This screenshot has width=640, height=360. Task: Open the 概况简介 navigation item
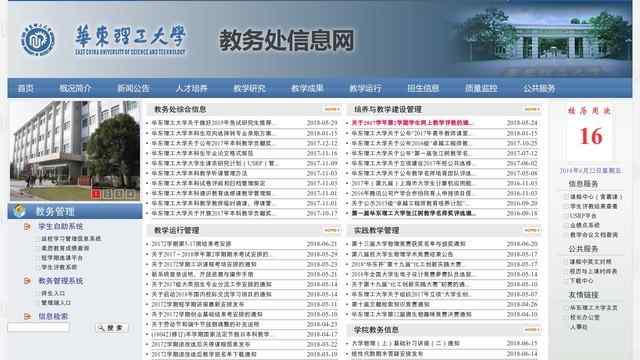point(76,88)
